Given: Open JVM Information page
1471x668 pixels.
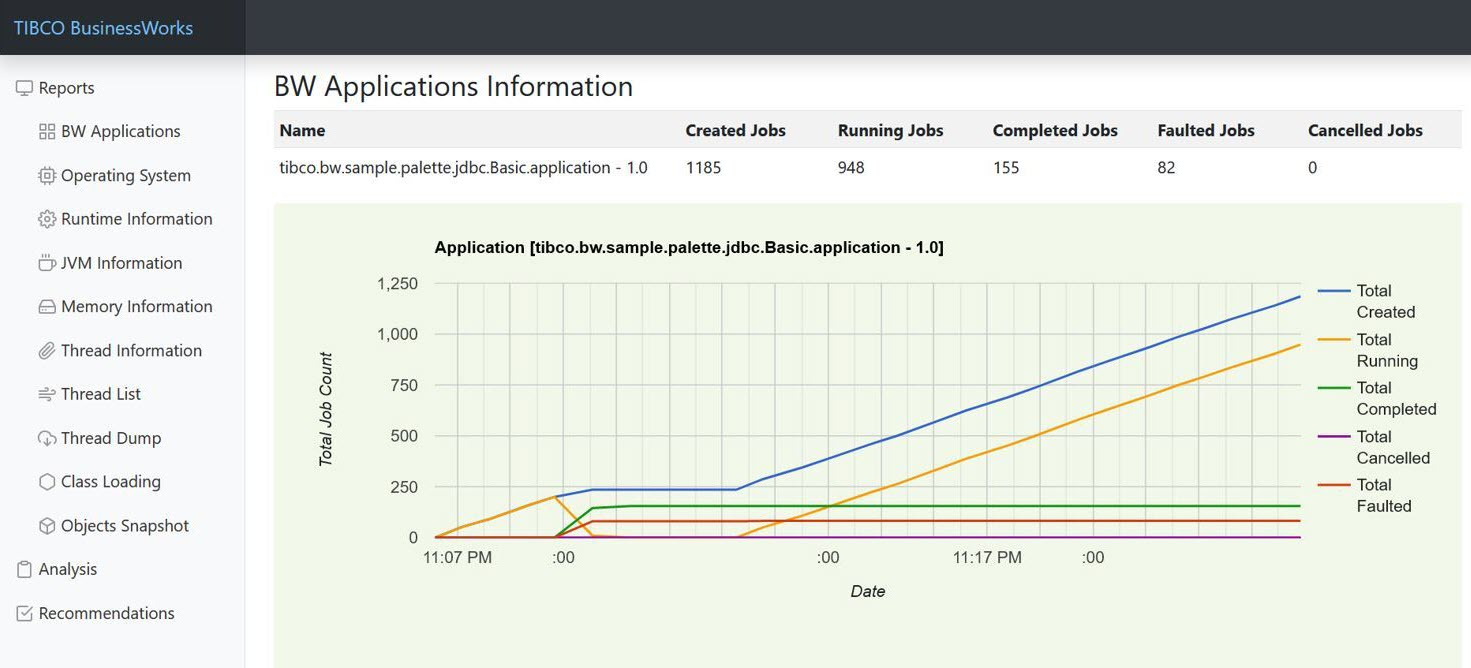Looking at the screenshot, I should click(122, 263).
